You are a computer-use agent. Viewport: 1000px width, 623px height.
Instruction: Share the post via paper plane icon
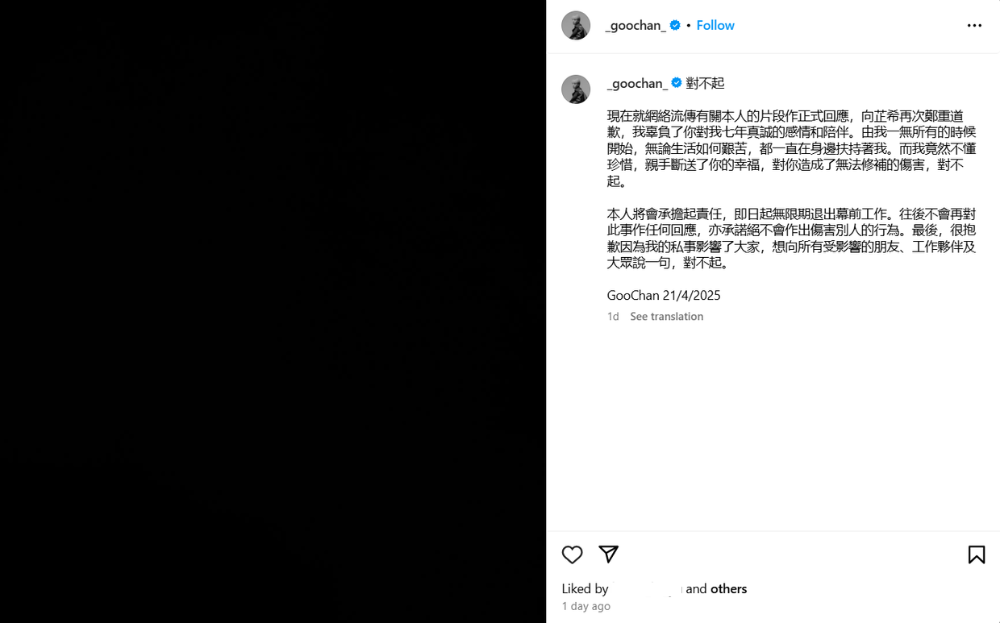coord(608,554)
